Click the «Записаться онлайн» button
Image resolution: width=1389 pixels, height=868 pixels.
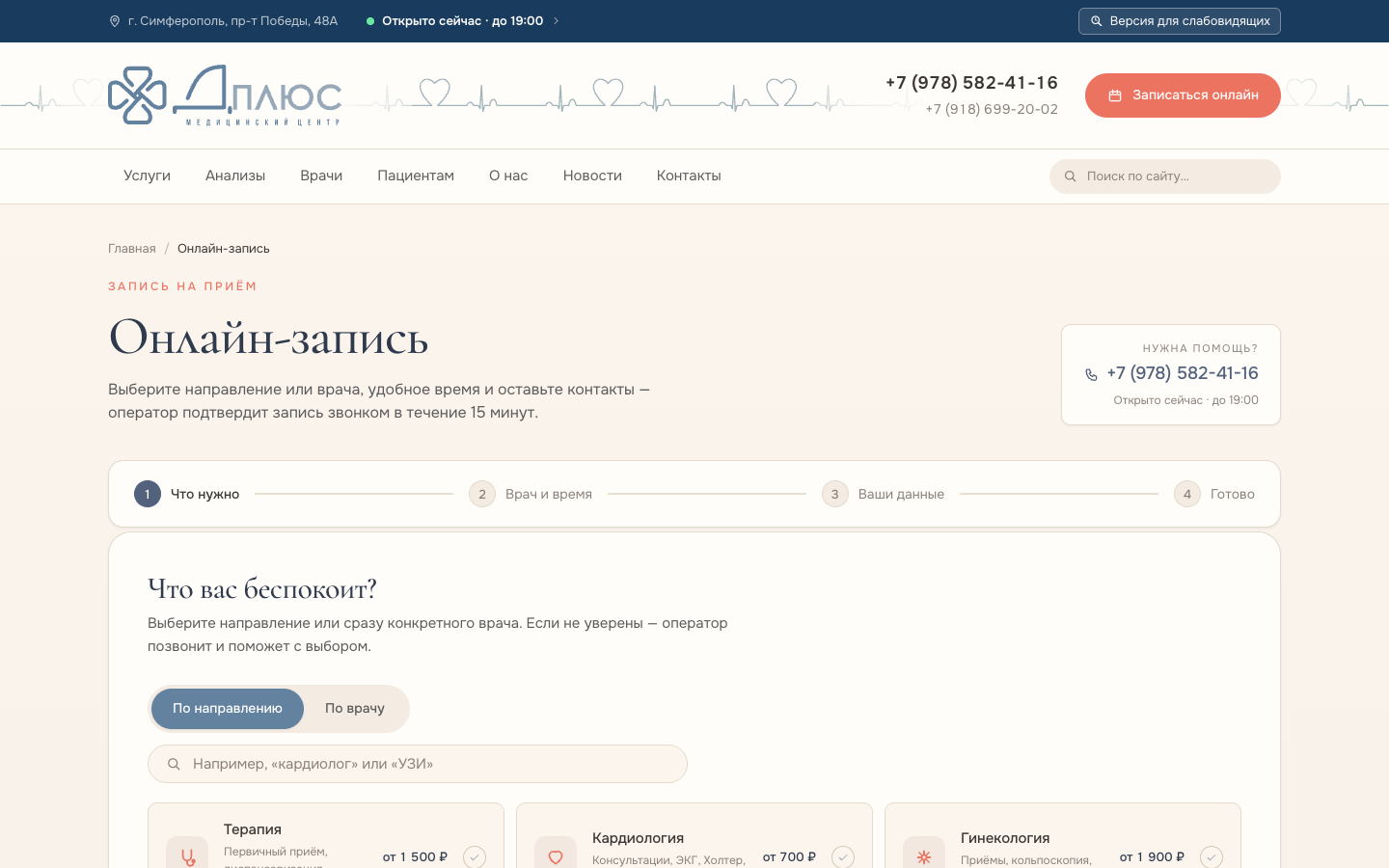[x=1183, y=95]
